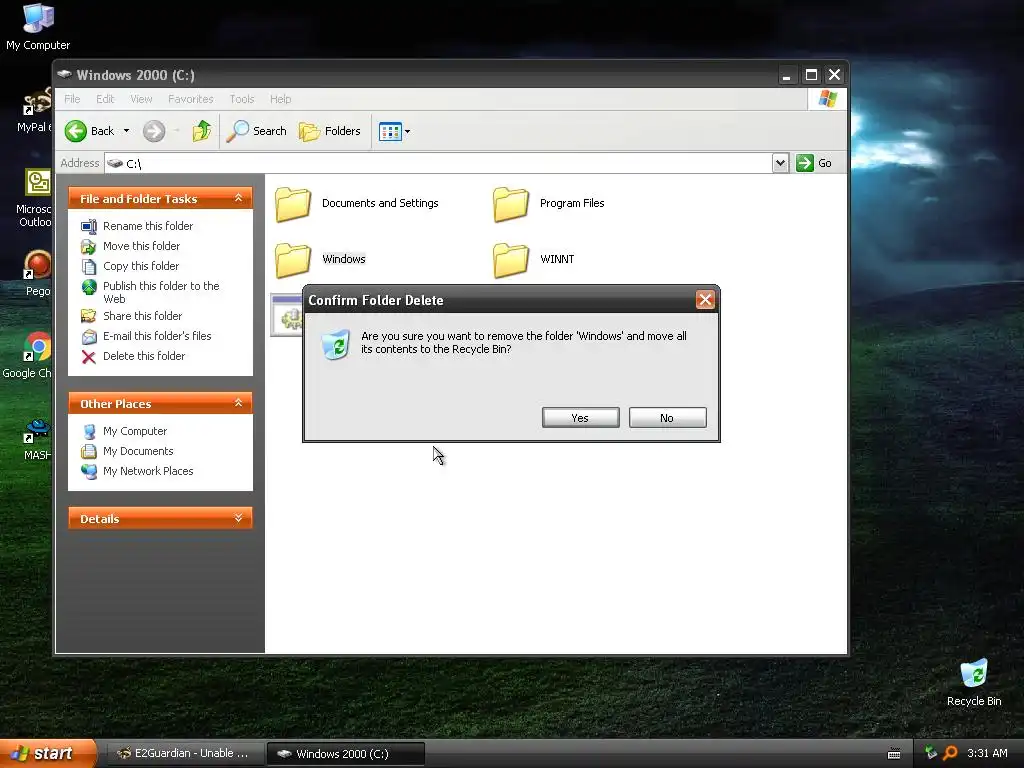Cancel deletion with the No button

[667, 418]
